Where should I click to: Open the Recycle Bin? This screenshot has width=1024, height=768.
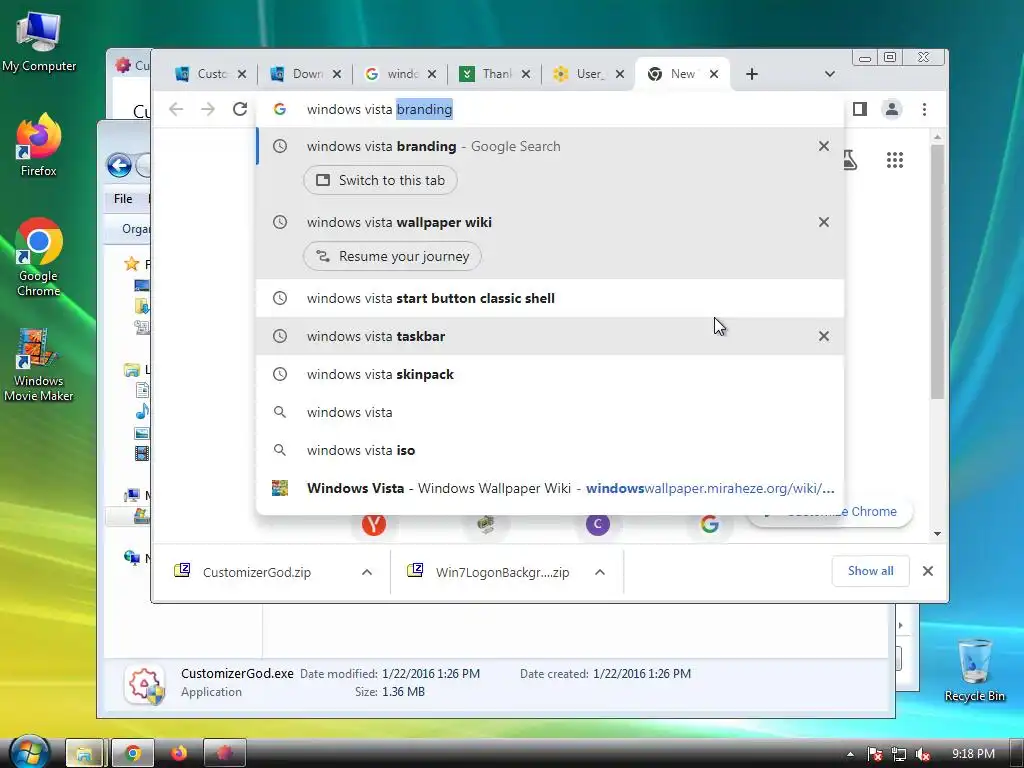(974, 670)
